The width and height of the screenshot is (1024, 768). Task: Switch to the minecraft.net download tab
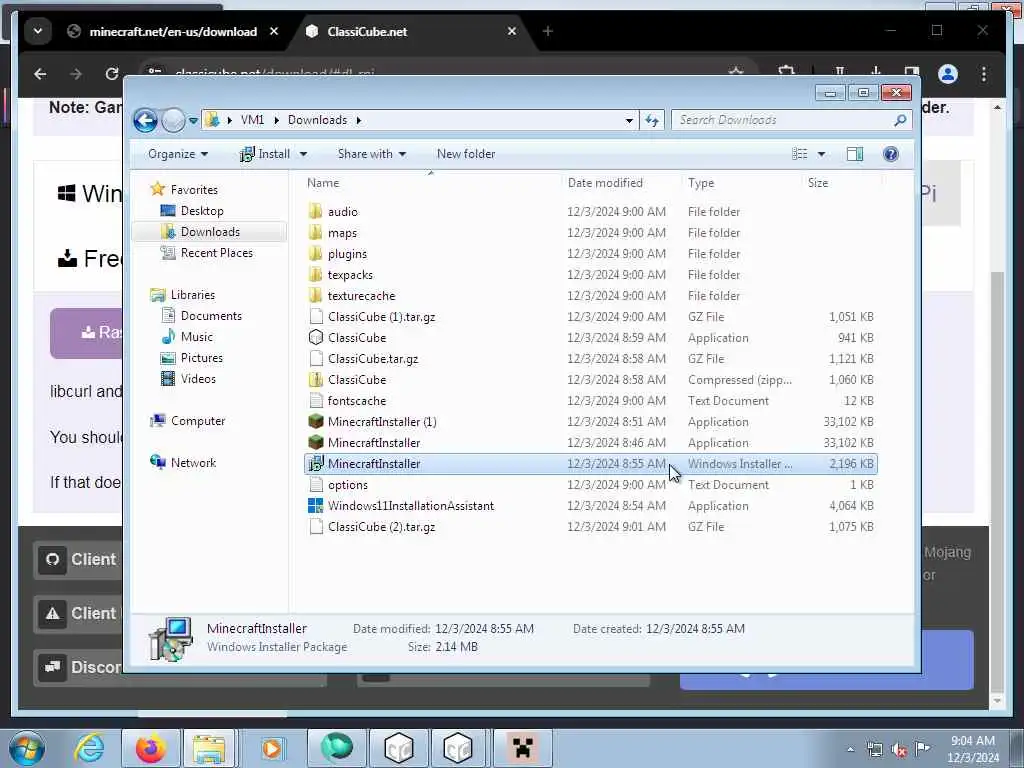(x=173, y=31)
